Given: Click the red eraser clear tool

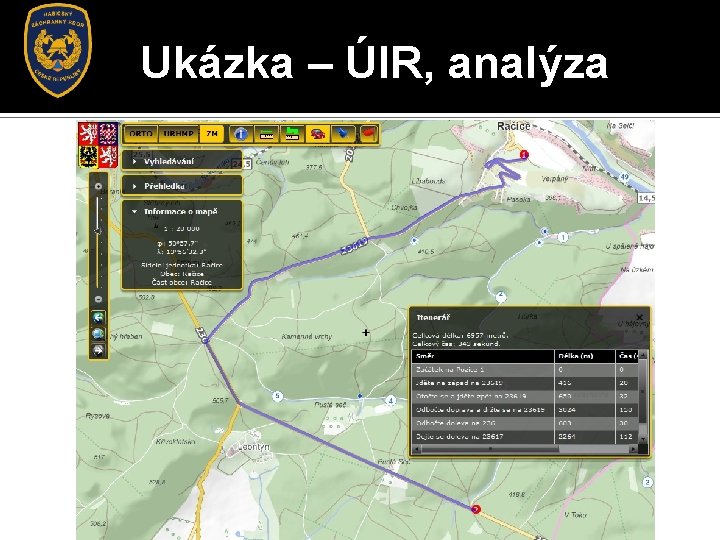Looking at the screenshot, I should click(x=369, y=134).
